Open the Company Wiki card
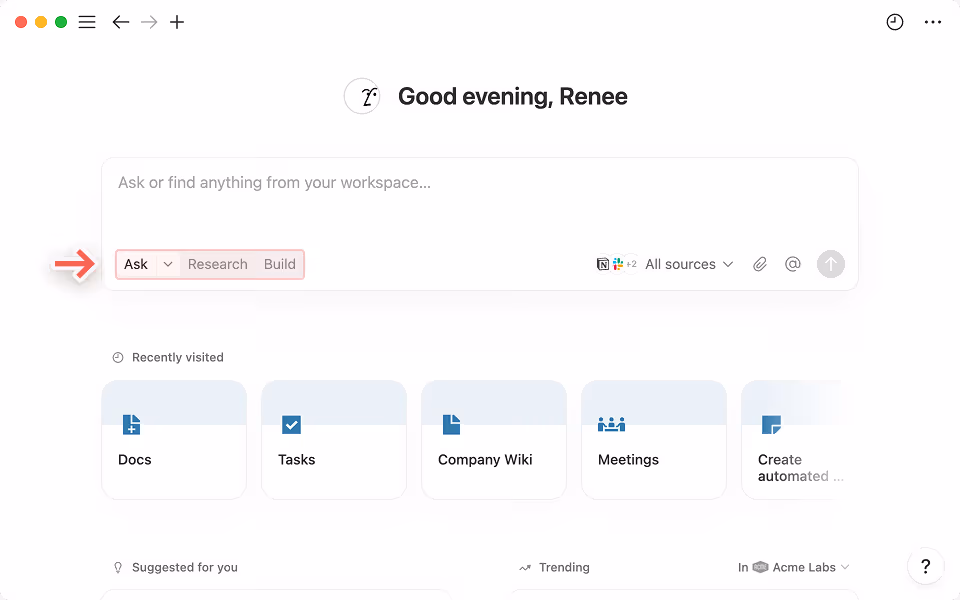Image resolution: width=960 pixels, height=600 pixels. [x=493, y=440]
